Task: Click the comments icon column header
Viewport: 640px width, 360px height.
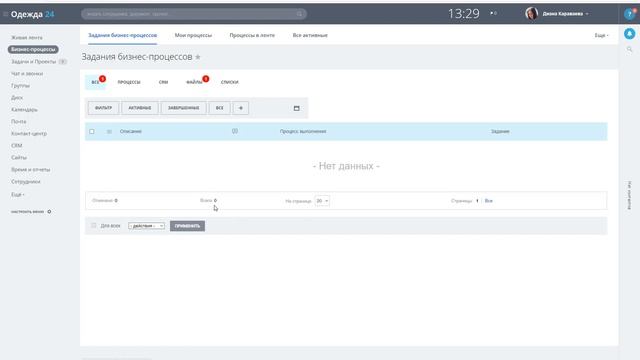Action: 235,131
